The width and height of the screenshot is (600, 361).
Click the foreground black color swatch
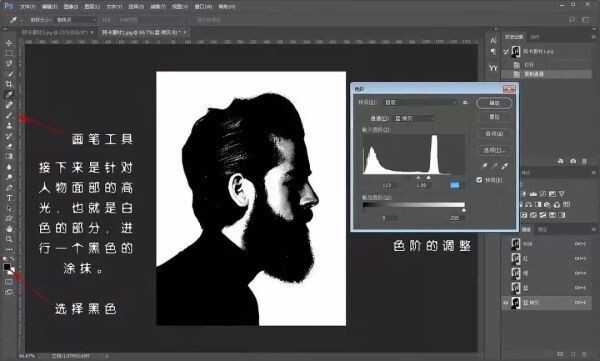[7, 266]
